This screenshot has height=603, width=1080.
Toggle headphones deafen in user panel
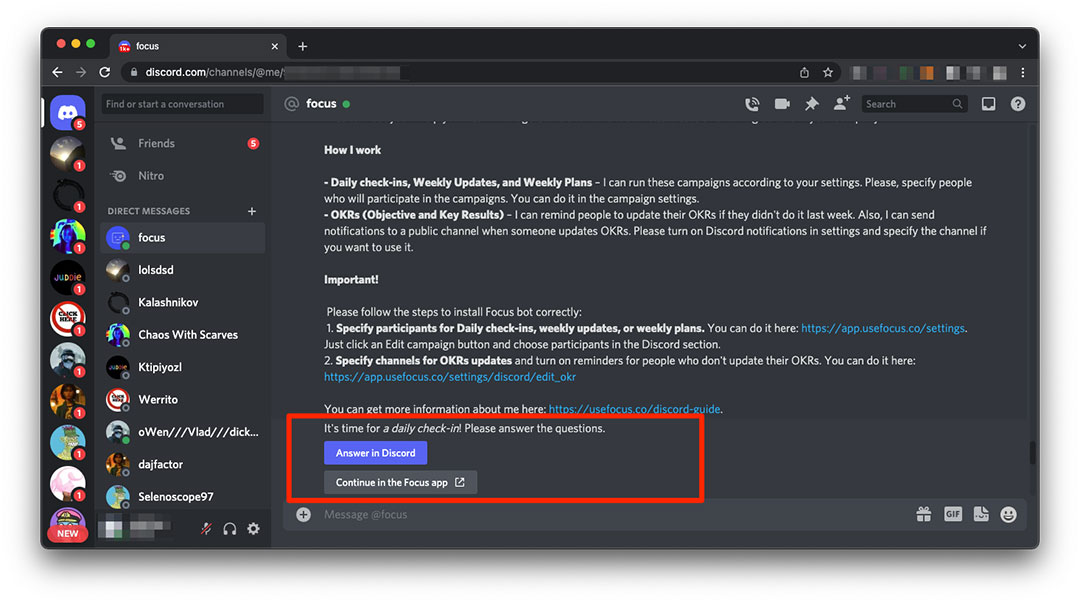pyautogui.click(x=229, y=529)
